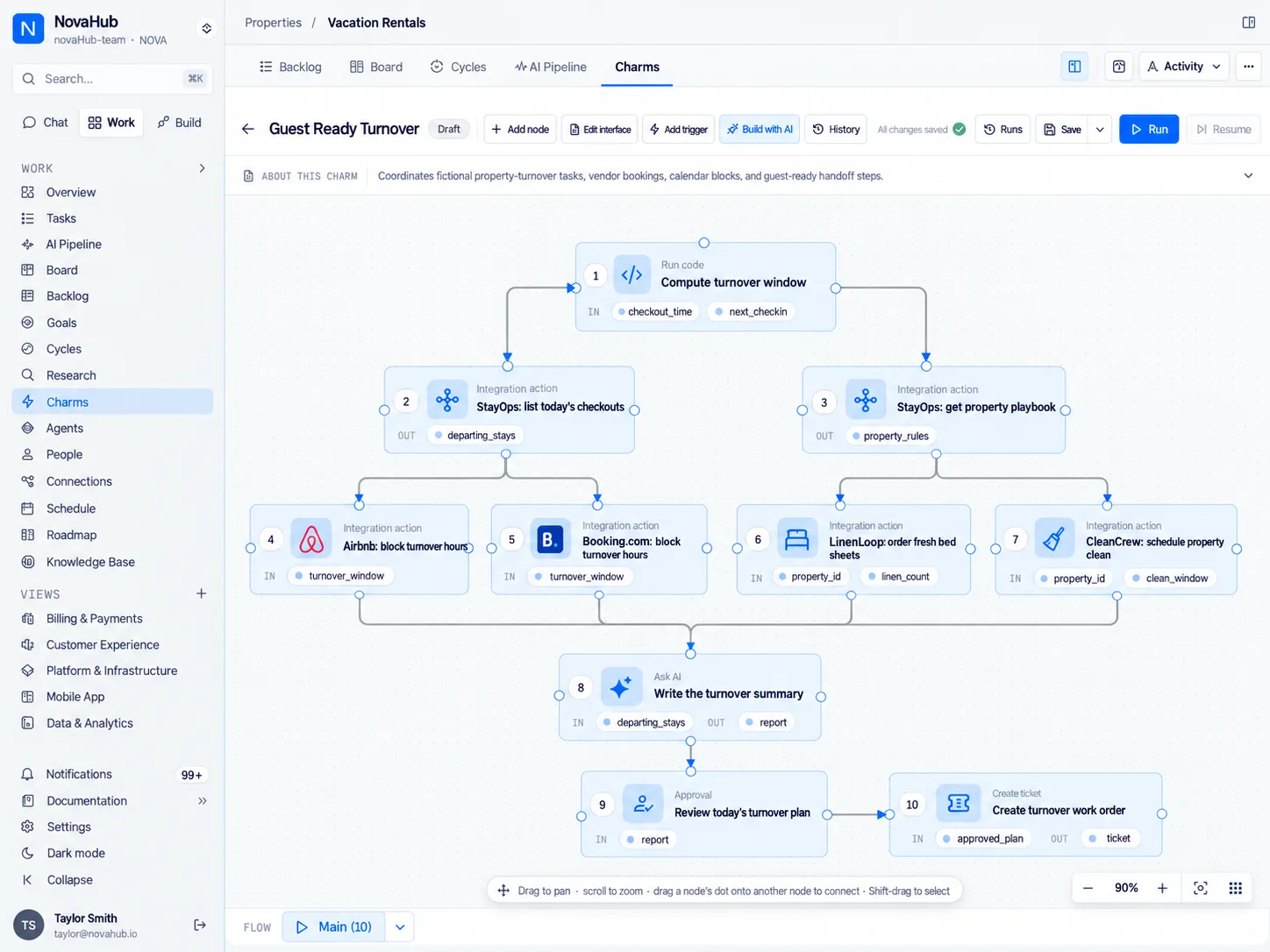Open the Cycles tab

tap(458, 67)
